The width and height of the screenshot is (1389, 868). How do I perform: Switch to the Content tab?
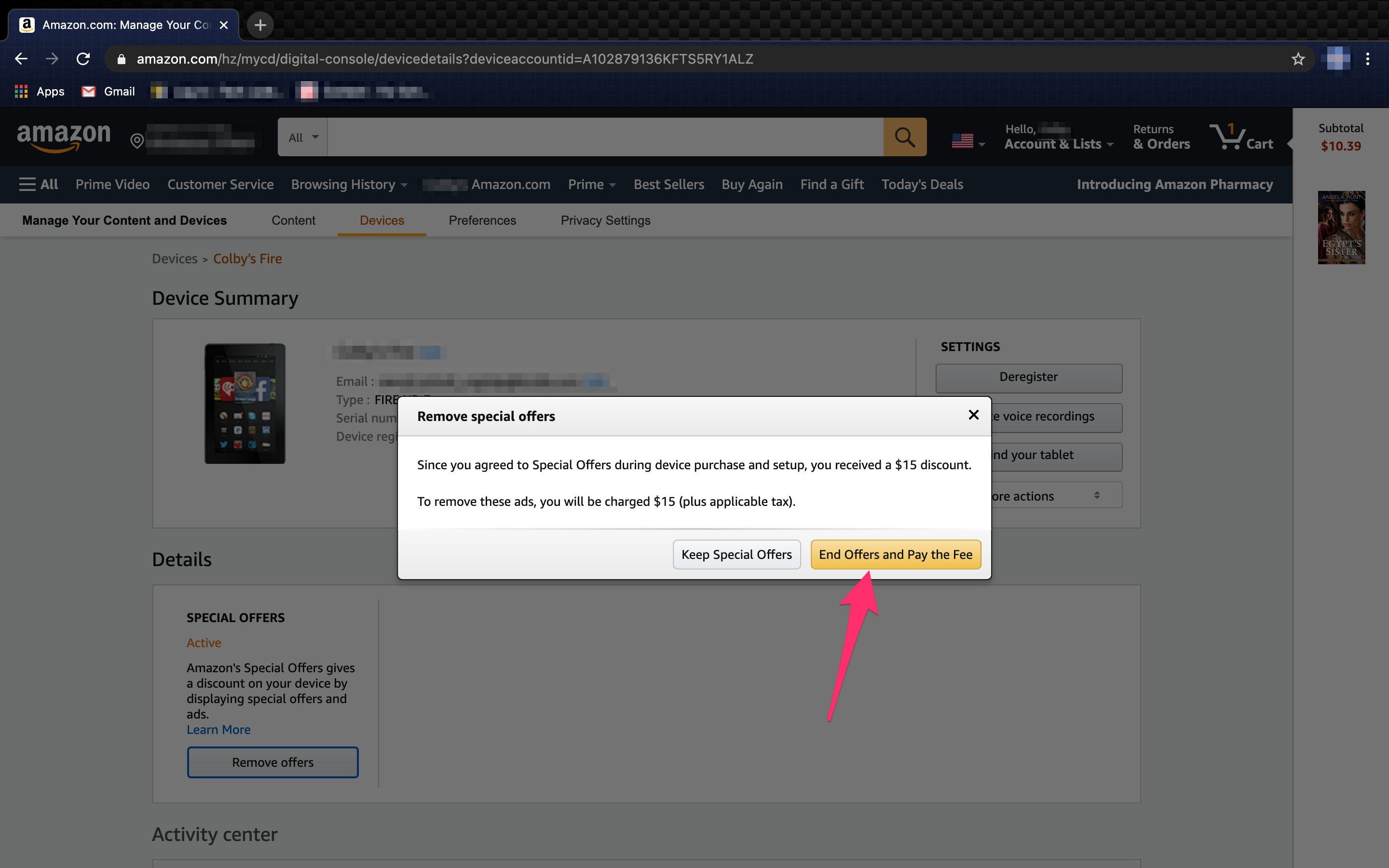point(293,220)
